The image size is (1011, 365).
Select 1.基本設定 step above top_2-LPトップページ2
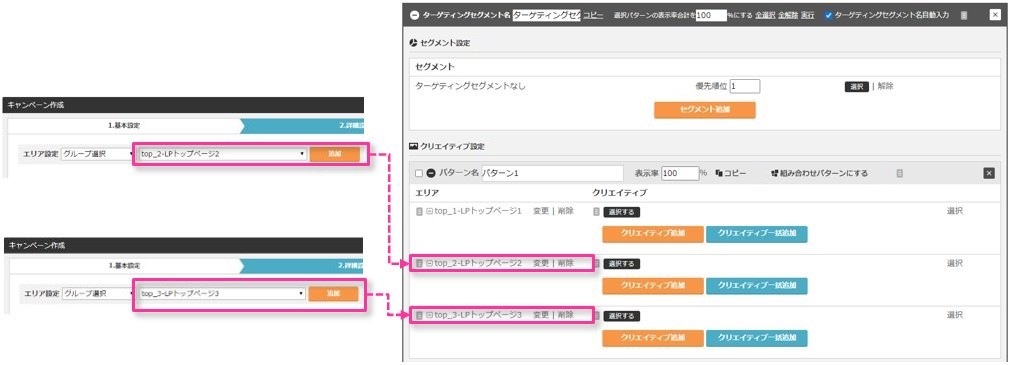[124, 125]
